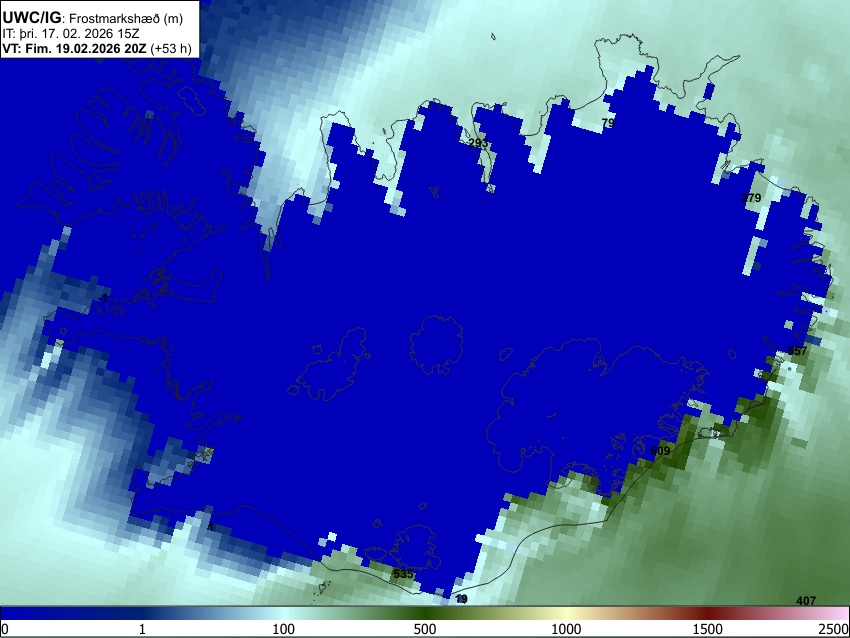Image resolution: width=850 pixels, height=638 pixels.
Task: Click the 2500 label on color scale
Action: tap(834, 629)
